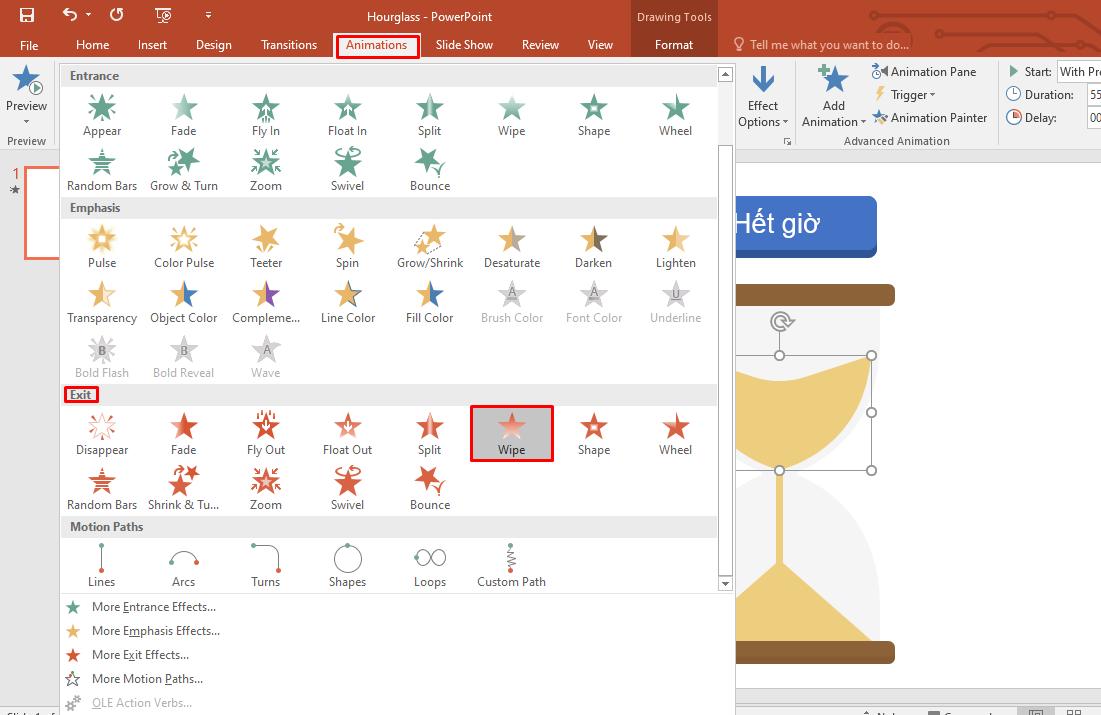Apply the Loops motion path

(430, 565)
